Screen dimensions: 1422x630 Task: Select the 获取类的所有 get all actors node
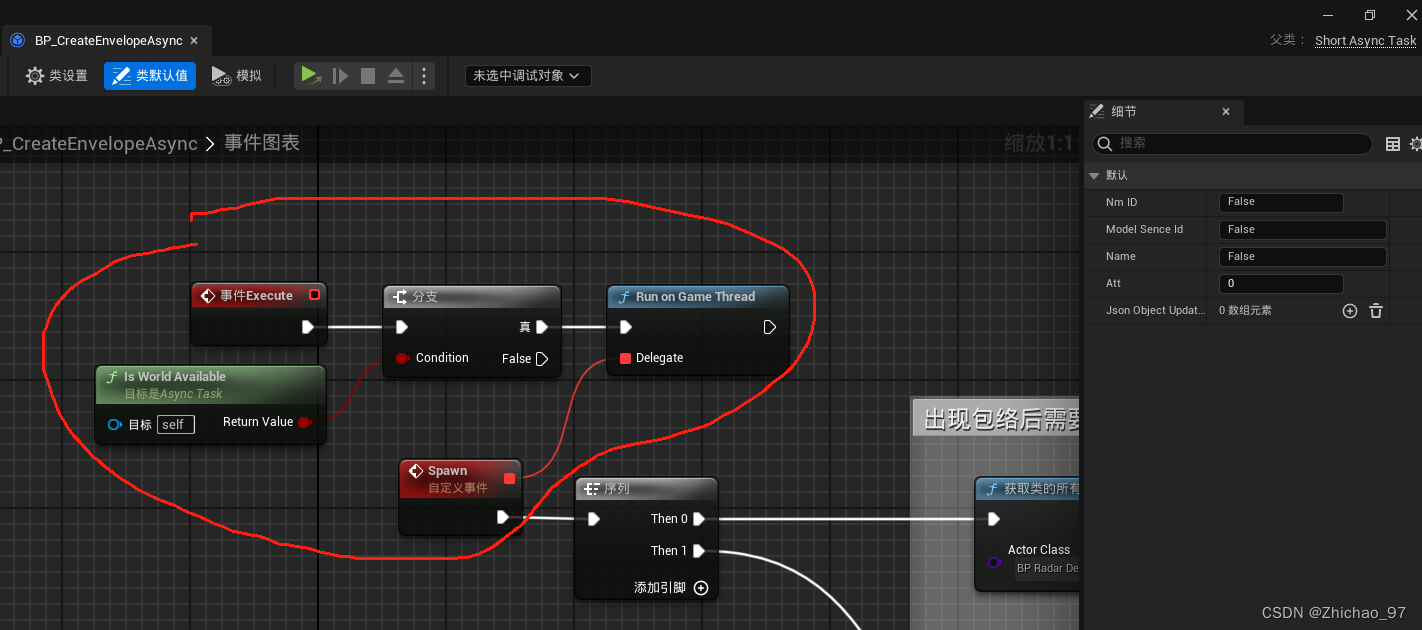1028,489
